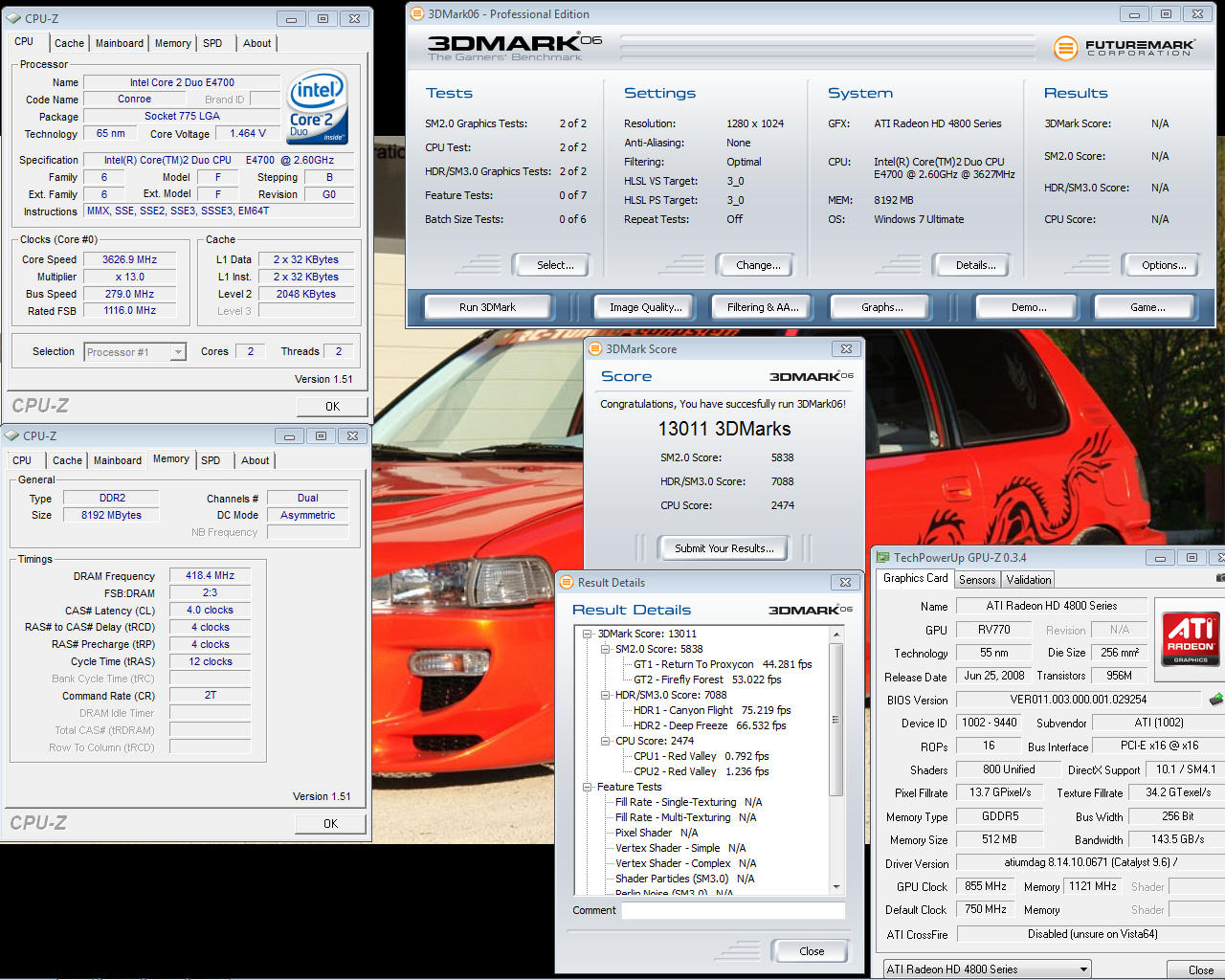The height and width of the screenshot is (980, 1225).
Task: Open the About tab in top CPU-Z window
Action: 256,43
